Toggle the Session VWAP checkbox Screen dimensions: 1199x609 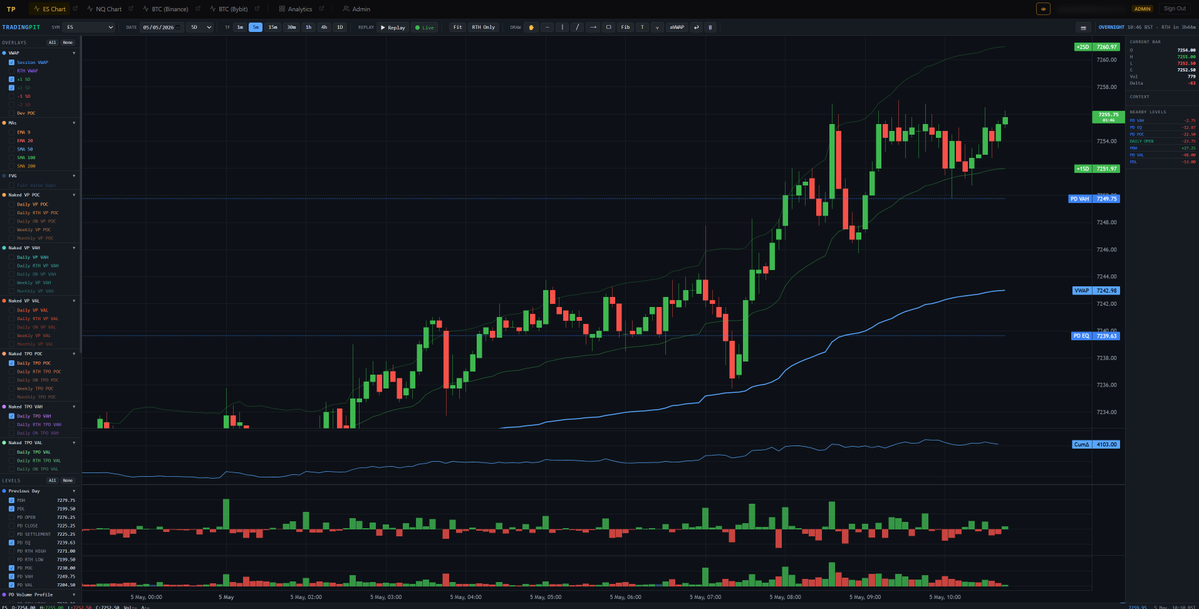click(11, 62)
